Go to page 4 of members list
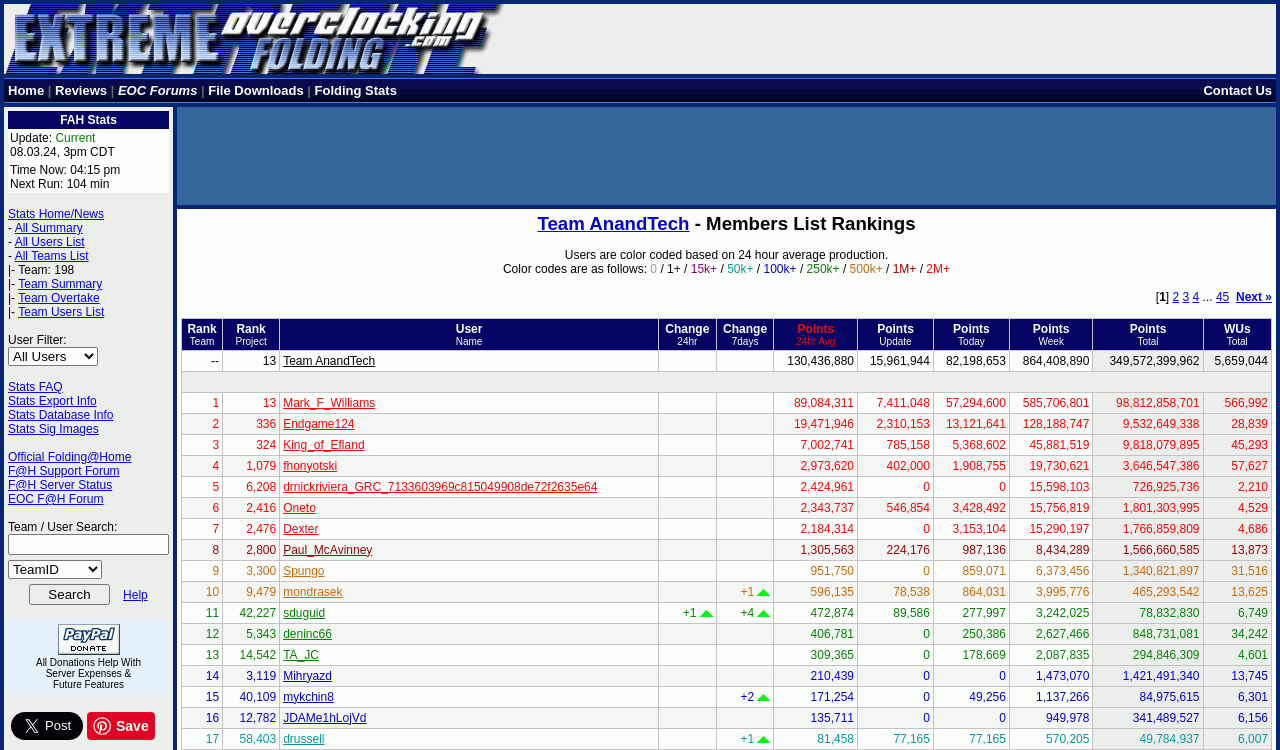The height and width of the screenshot is (750, 1280). pyautogui.click(x=1196, y=297)
